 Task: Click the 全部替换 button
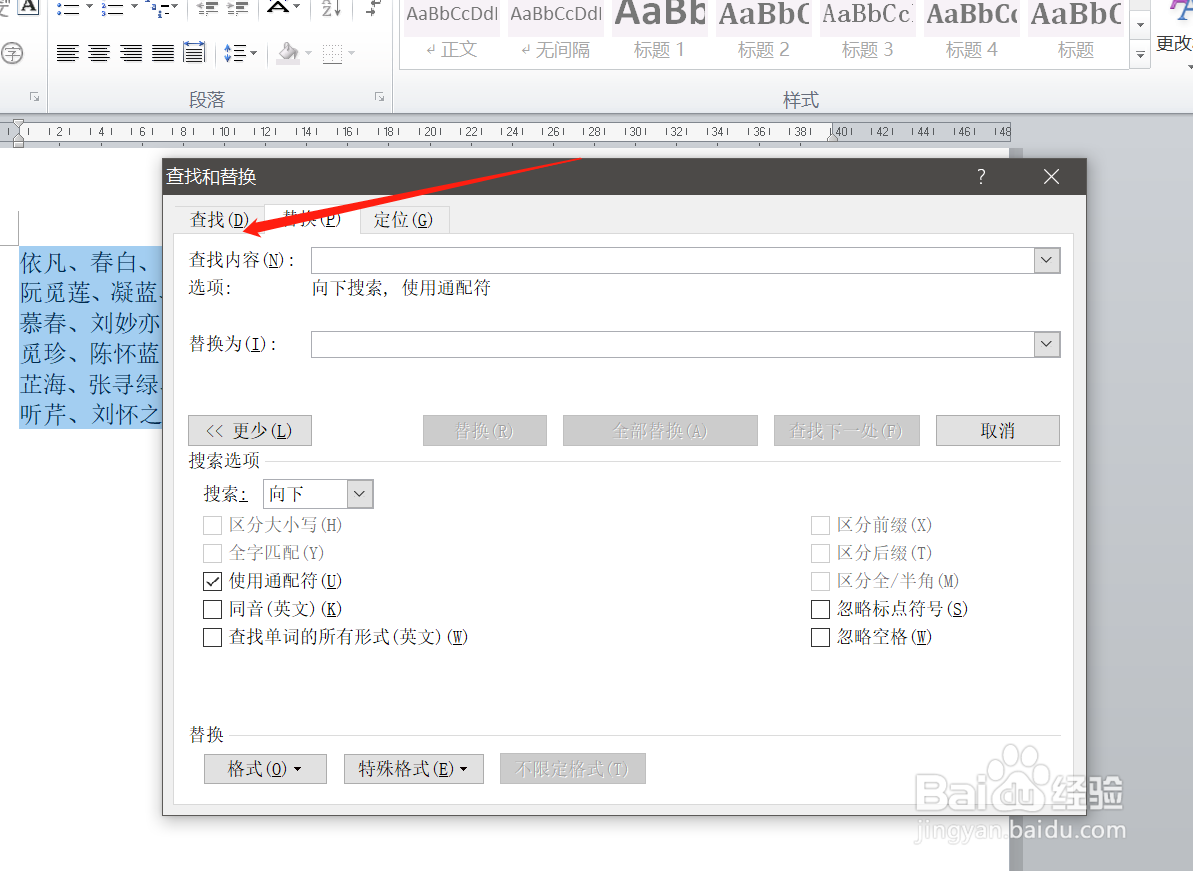click(x=660, y=431)
